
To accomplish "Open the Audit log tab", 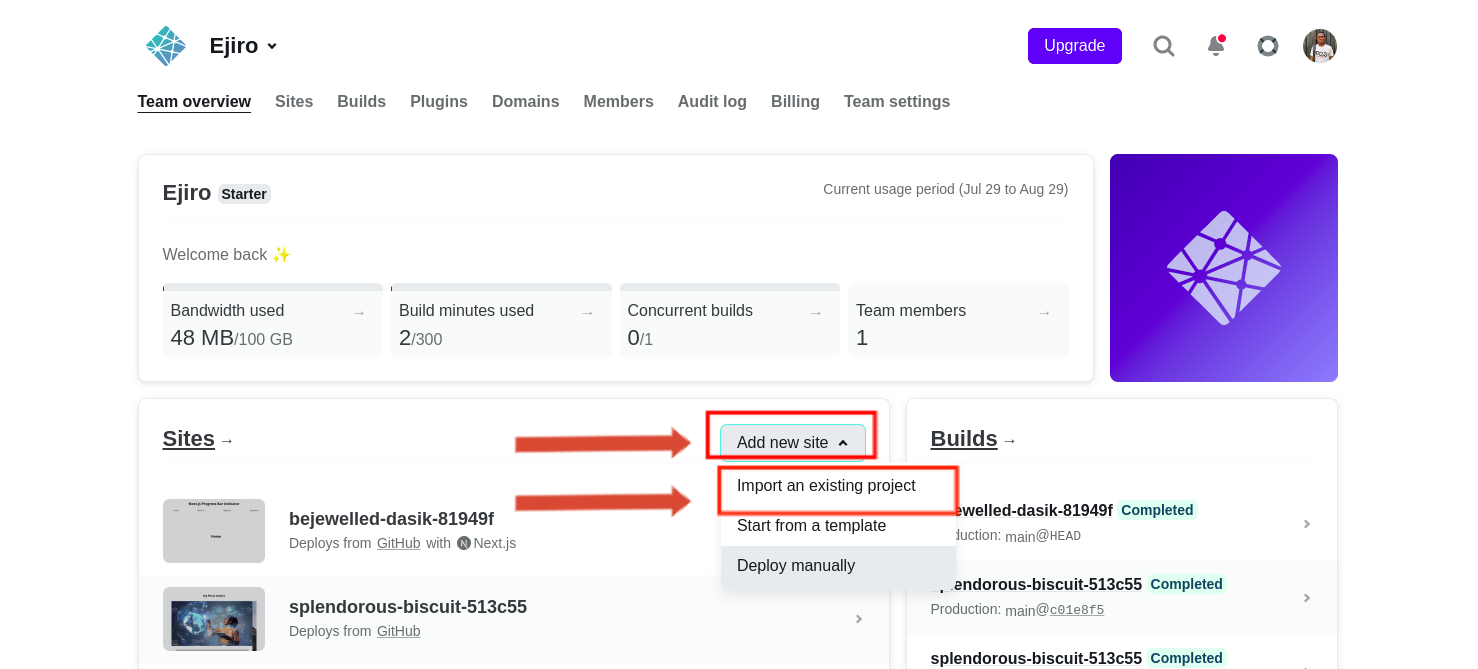I will click(x=712, y=102).
